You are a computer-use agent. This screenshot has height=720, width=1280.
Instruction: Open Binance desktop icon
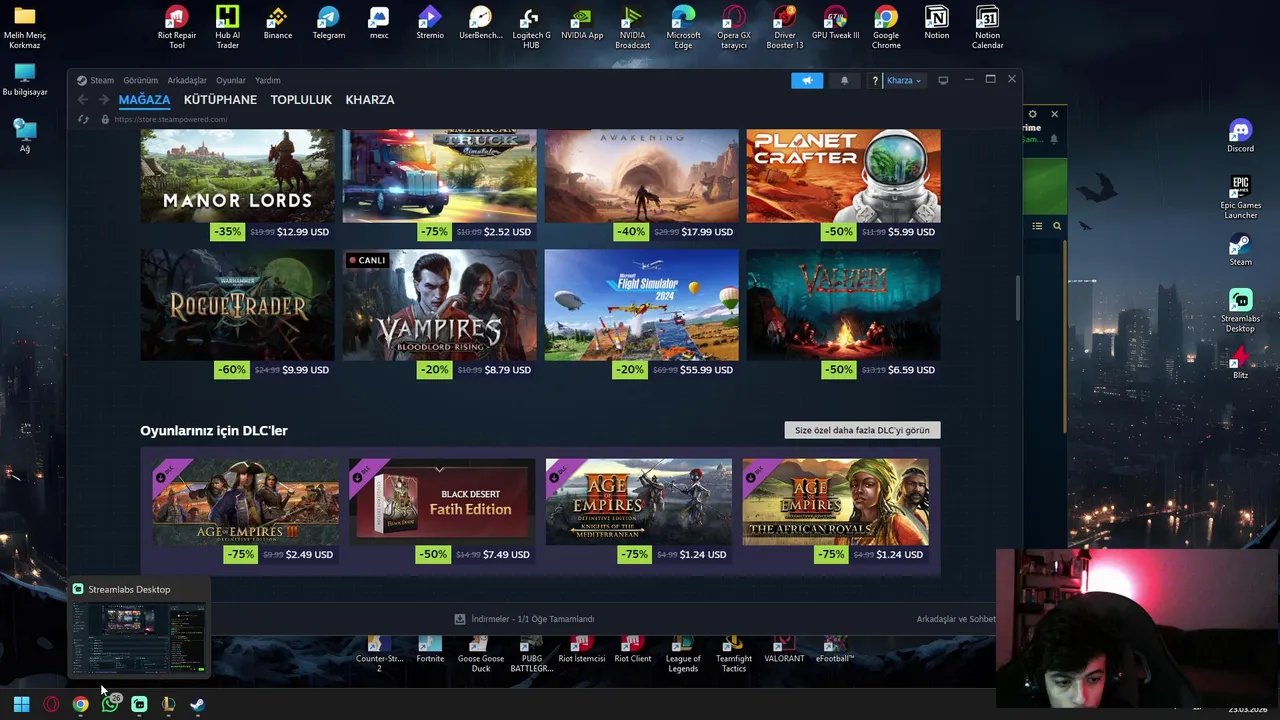tap(278, 23)
